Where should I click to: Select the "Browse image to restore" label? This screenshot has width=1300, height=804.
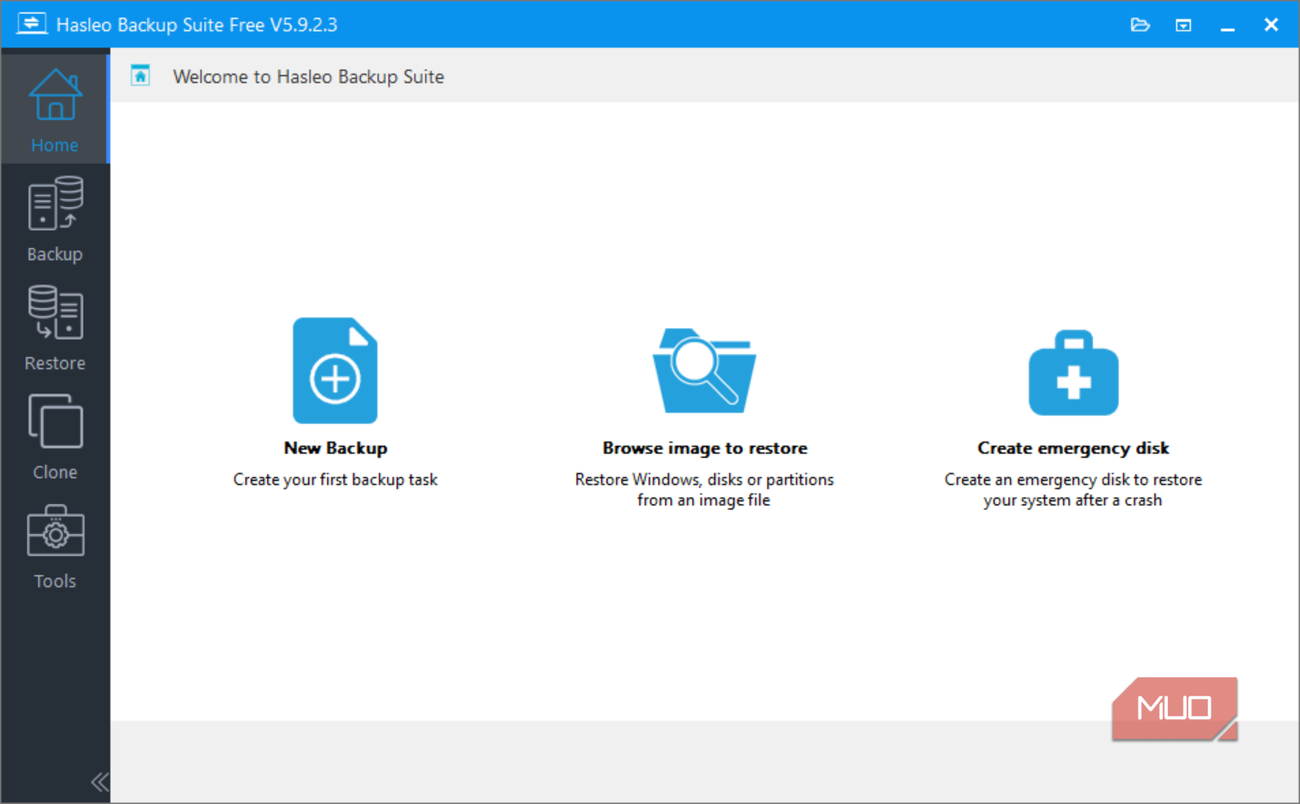pyautogui.click(x=704, y=448)
